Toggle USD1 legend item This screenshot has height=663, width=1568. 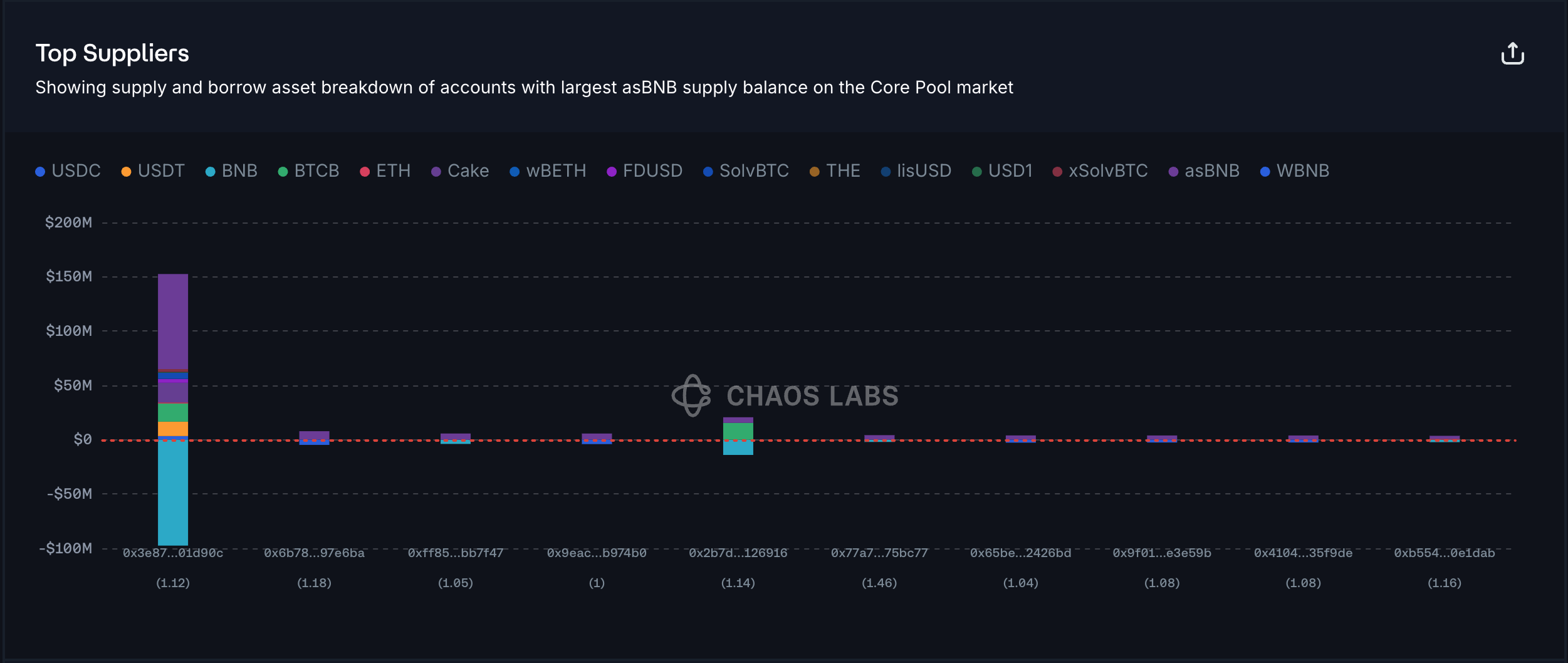[1002, 171]
